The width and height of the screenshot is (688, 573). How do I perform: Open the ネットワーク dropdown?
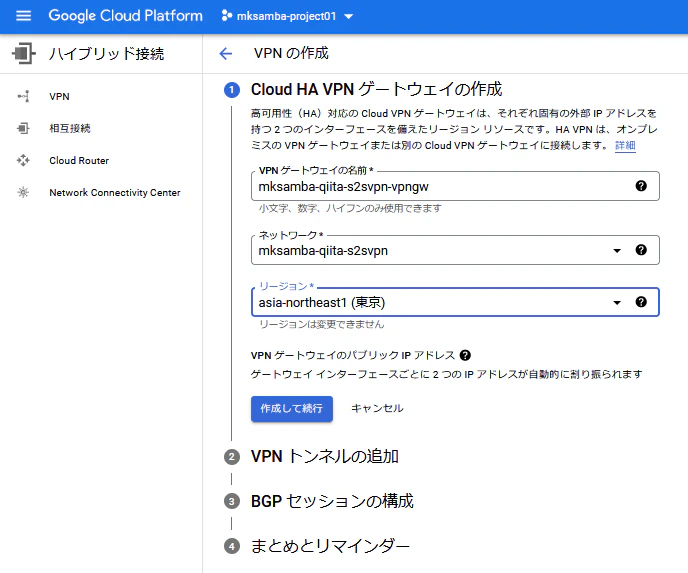pyautogui.click(x=455, y=251)
